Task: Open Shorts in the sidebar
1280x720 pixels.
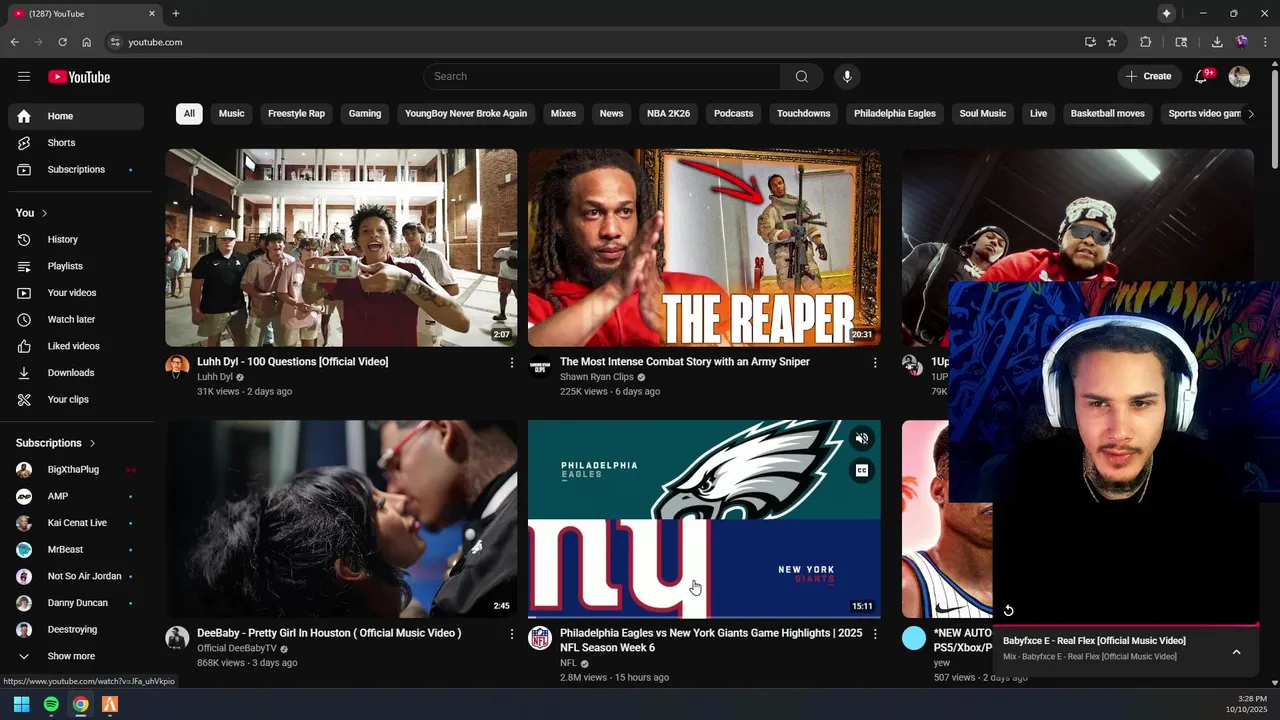Action: (76, 143)
